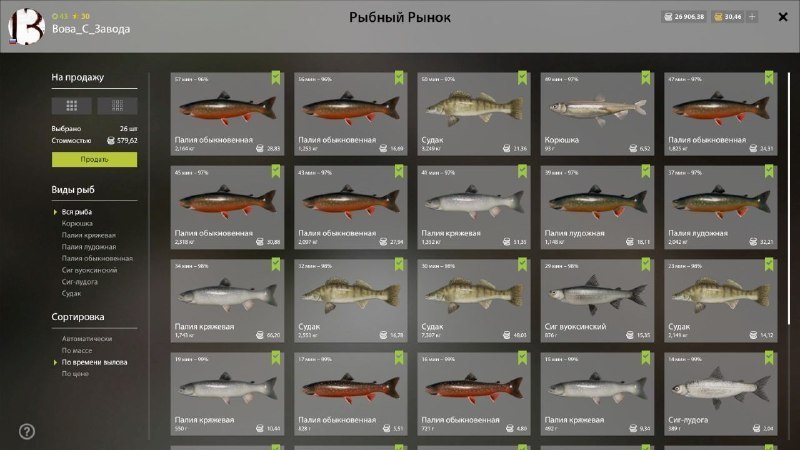Filter fish list by Судак
The height and width of the screenshot is (450, 800).
pos(71,293)
